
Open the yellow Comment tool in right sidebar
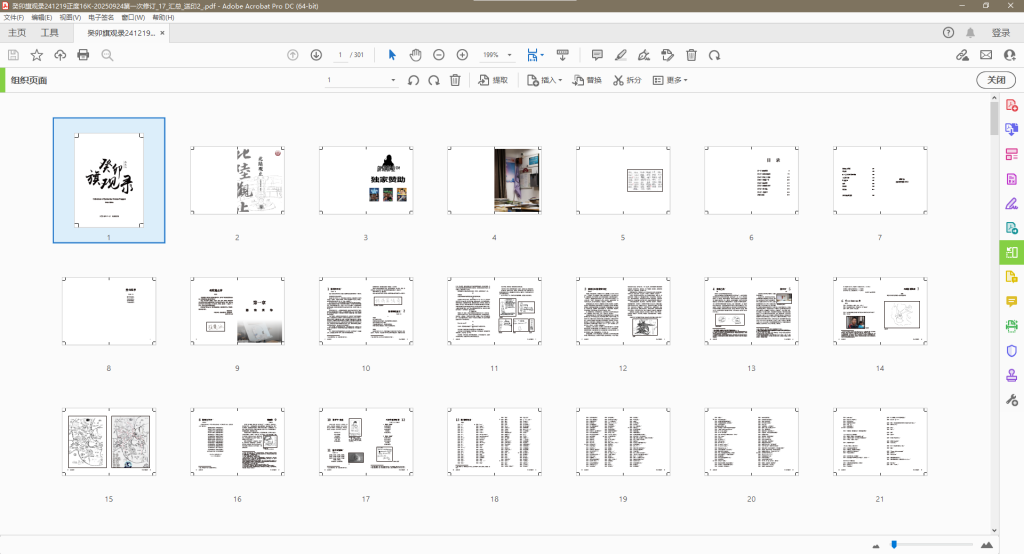pyautogui.click(x=1011, y=301)
